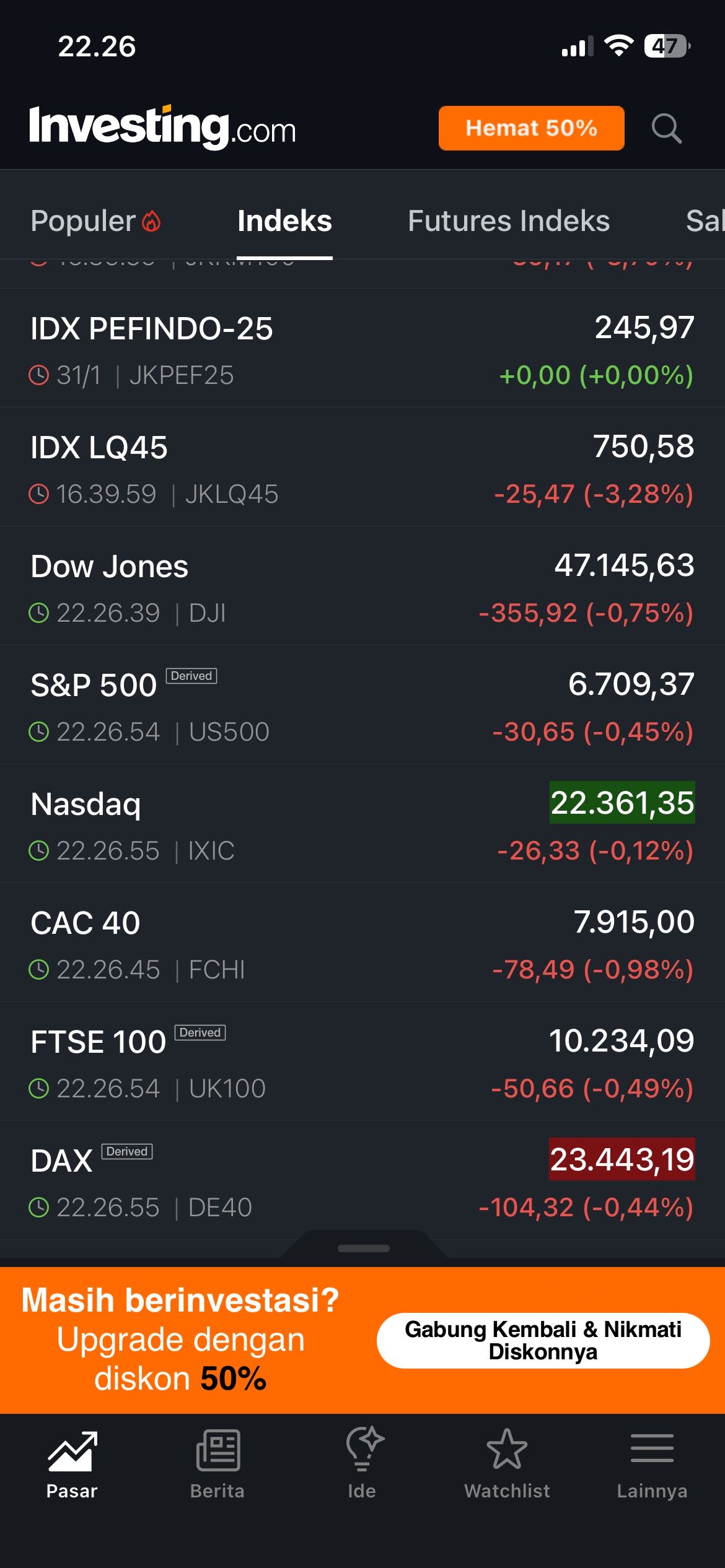Viewport: 725px width, 1568px height.
Task: Tap the Derived badge beside FTSE 100
Action: pos(200,1032)
